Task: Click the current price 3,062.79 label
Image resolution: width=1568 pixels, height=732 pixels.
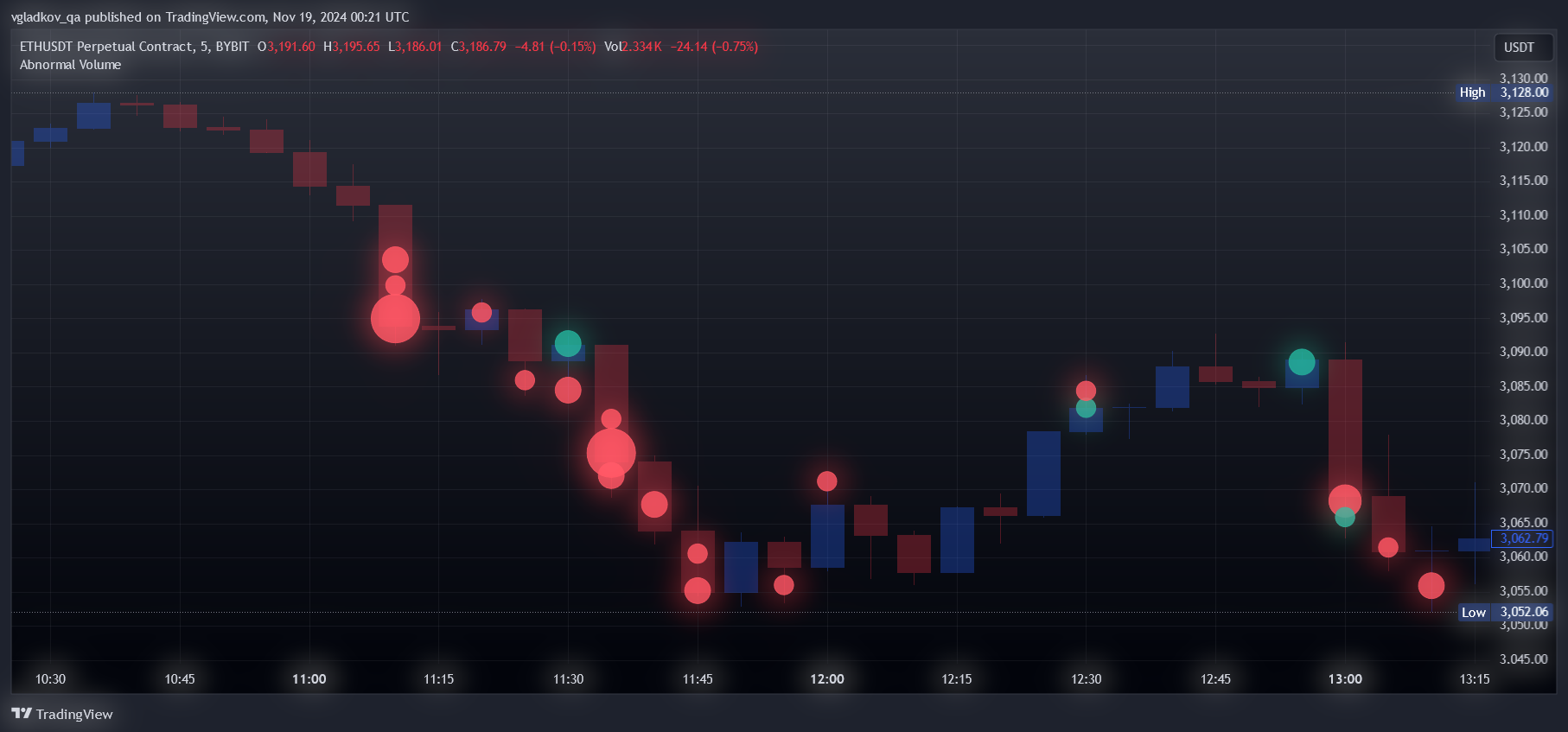Action: click(1524, 538)
